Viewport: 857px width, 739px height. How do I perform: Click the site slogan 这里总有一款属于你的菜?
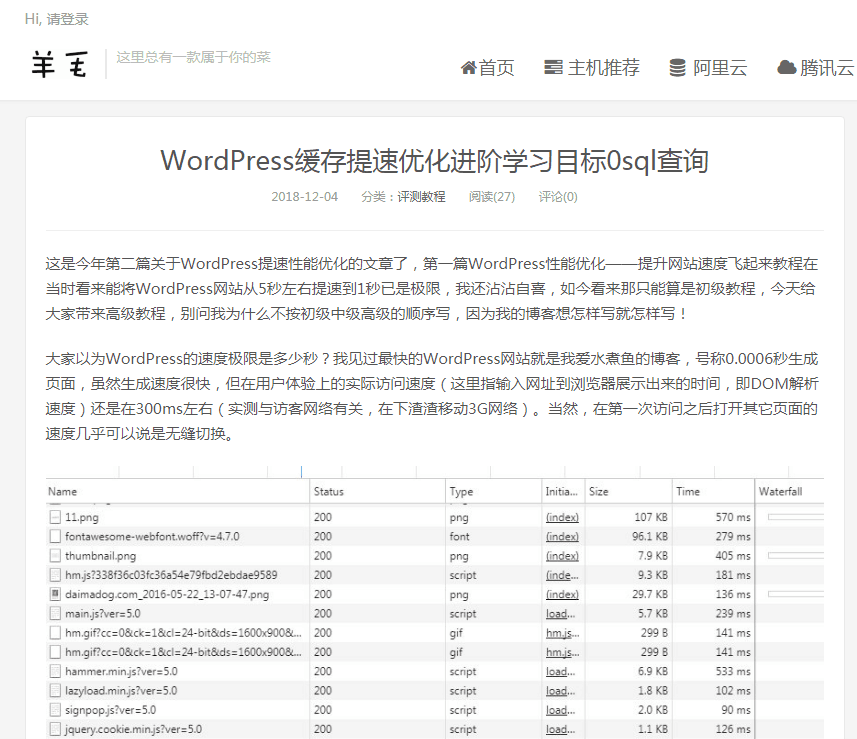[x=193, y=57]
